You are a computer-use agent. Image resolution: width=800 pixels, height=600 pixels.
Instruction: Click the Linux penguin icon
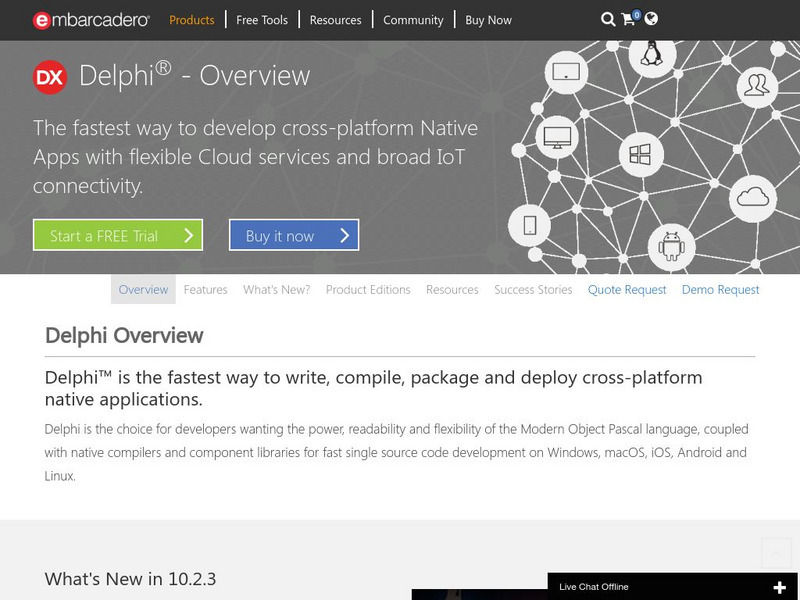tap(652, 54)
